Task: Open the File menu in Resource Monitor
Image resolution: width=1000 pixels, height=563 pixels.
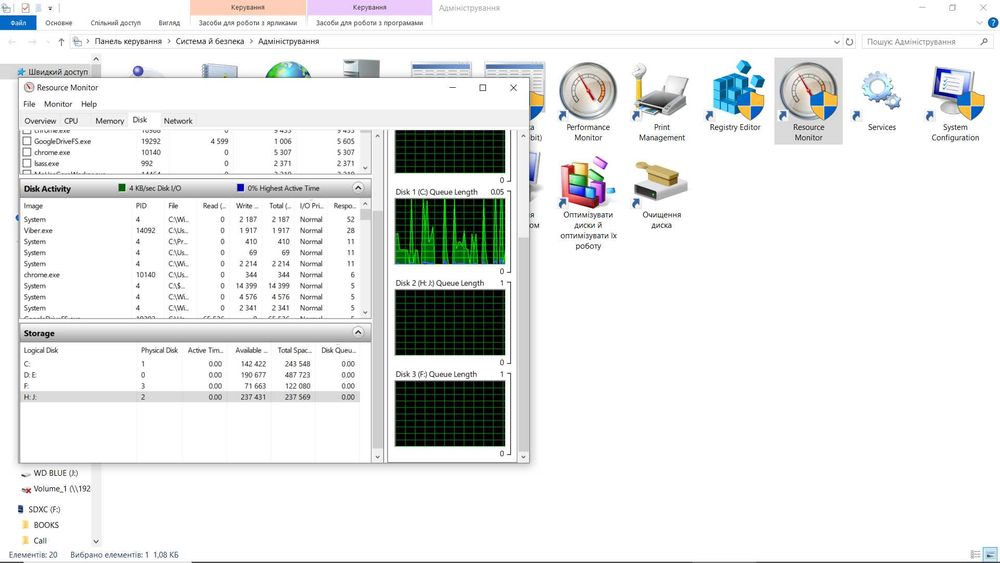Action: 29,104
